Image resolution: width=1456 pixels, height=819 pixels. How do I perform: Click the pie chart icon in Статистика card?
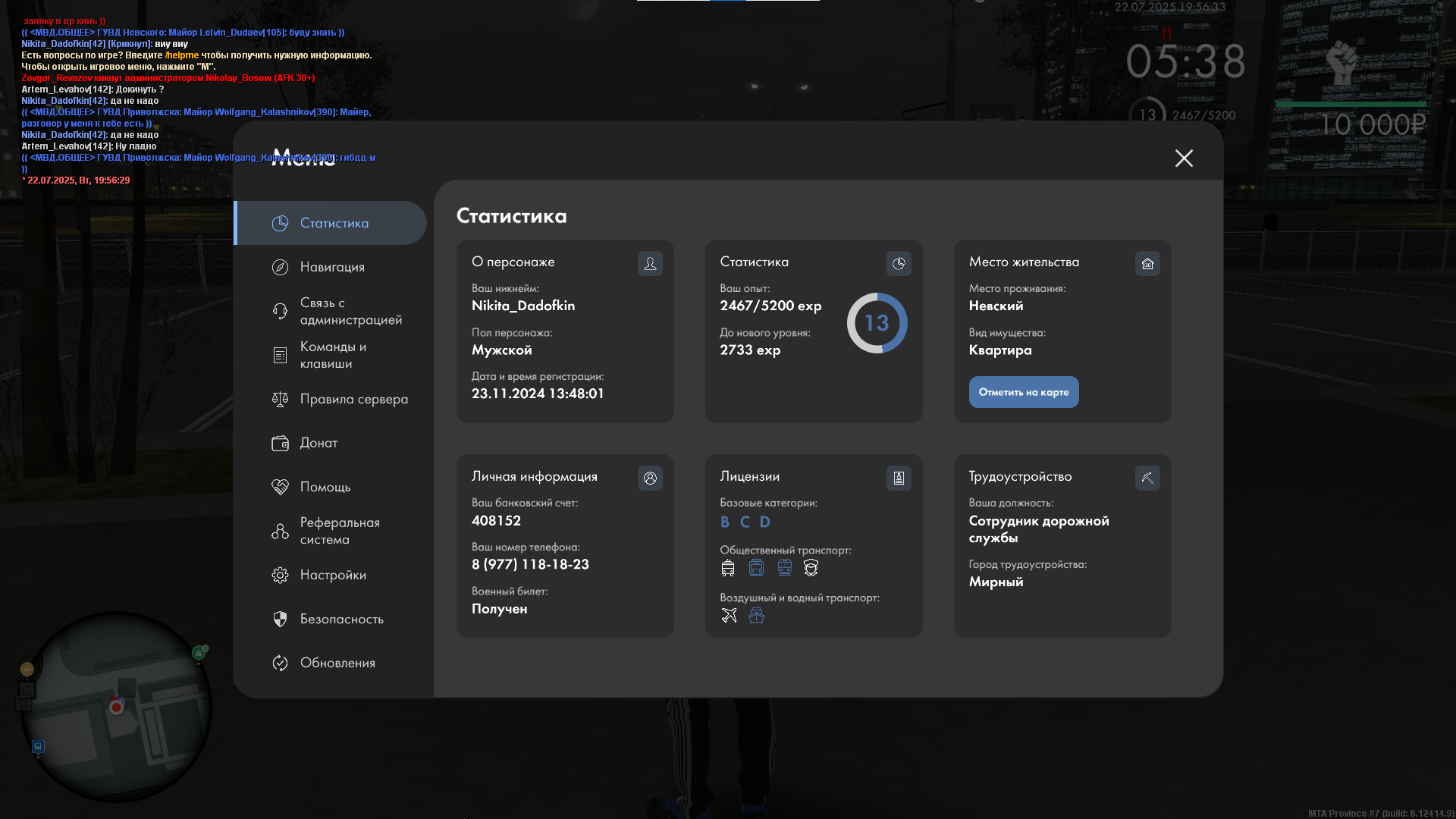point(899,263)
